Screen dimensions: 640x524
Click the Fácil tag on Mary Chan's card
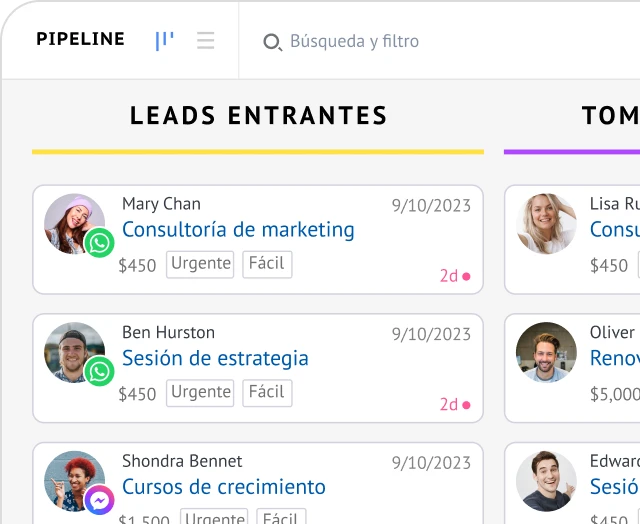point(267,264)
